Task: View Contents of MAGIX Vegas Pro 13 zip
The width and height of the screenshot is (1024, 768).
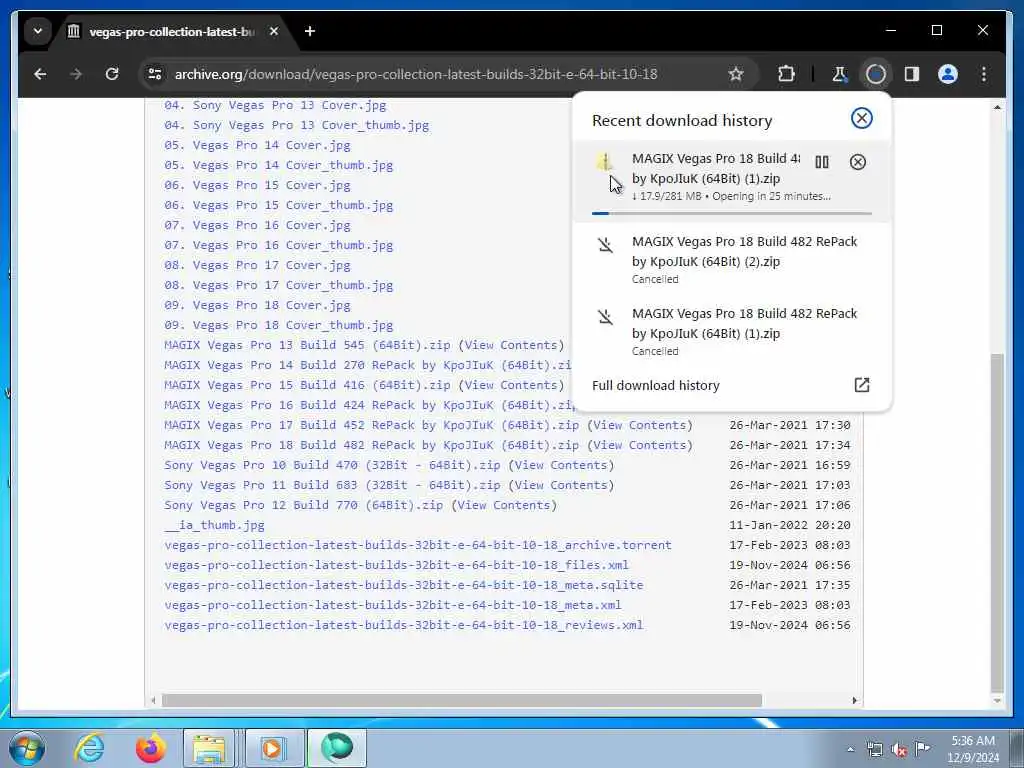Action: 511,345
